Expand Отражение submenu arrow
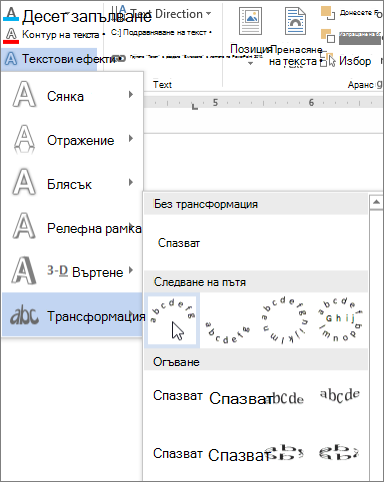 pos(131,139)
